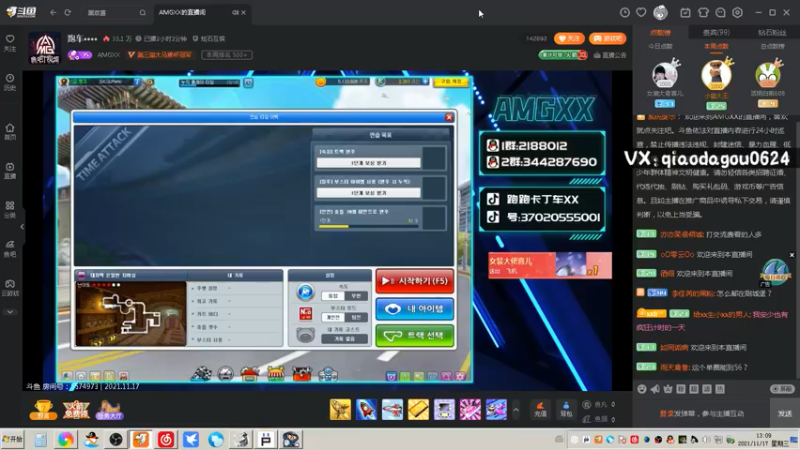The width and height of the screenshot is (800, 450).
Task: Click the 登录 login link in chat input
Action: point(666,414)
